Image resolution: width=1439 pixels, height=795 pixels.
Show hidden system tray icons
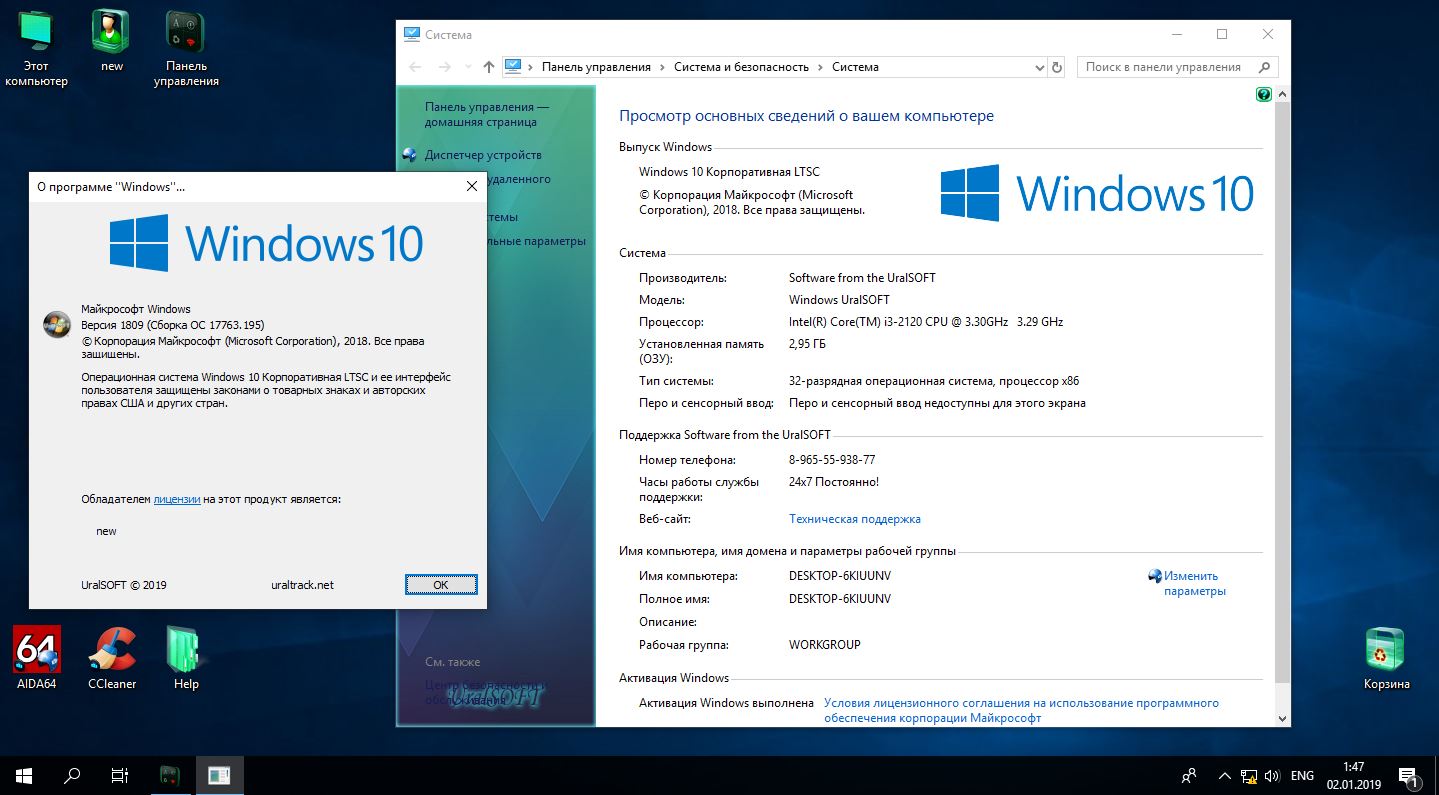pos(1224,775)
